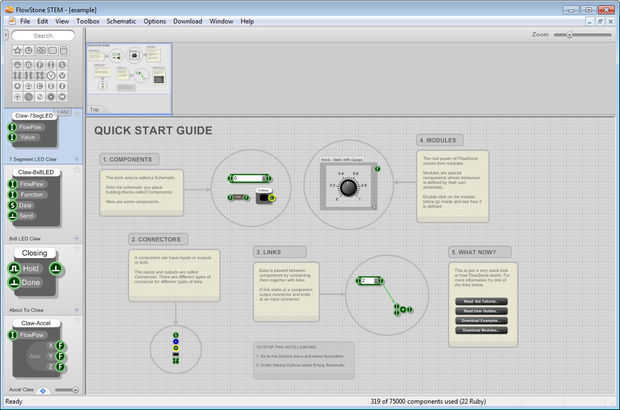This screenshot has height=410, width=620.
Task: Collapse the toolbox side panel arrow
Action: [x=6, y=36]
